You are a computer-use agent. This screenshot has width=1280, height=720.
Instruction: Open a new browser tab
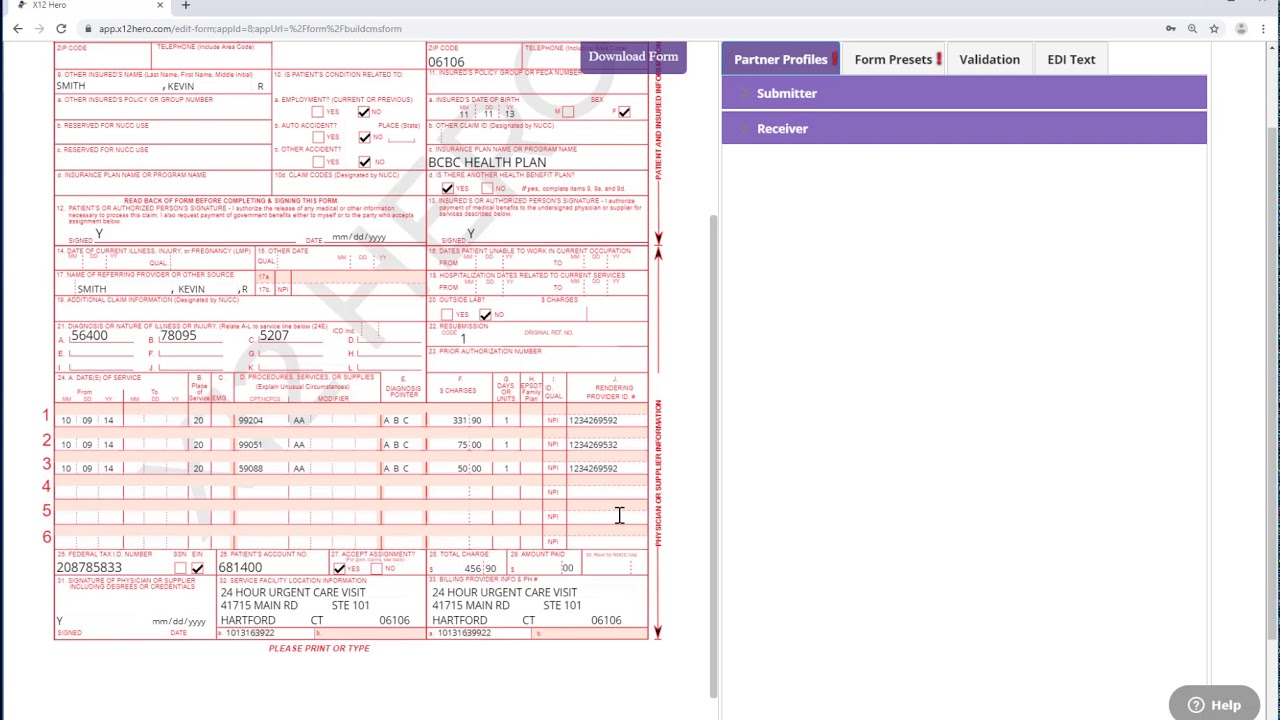point(185,6)
